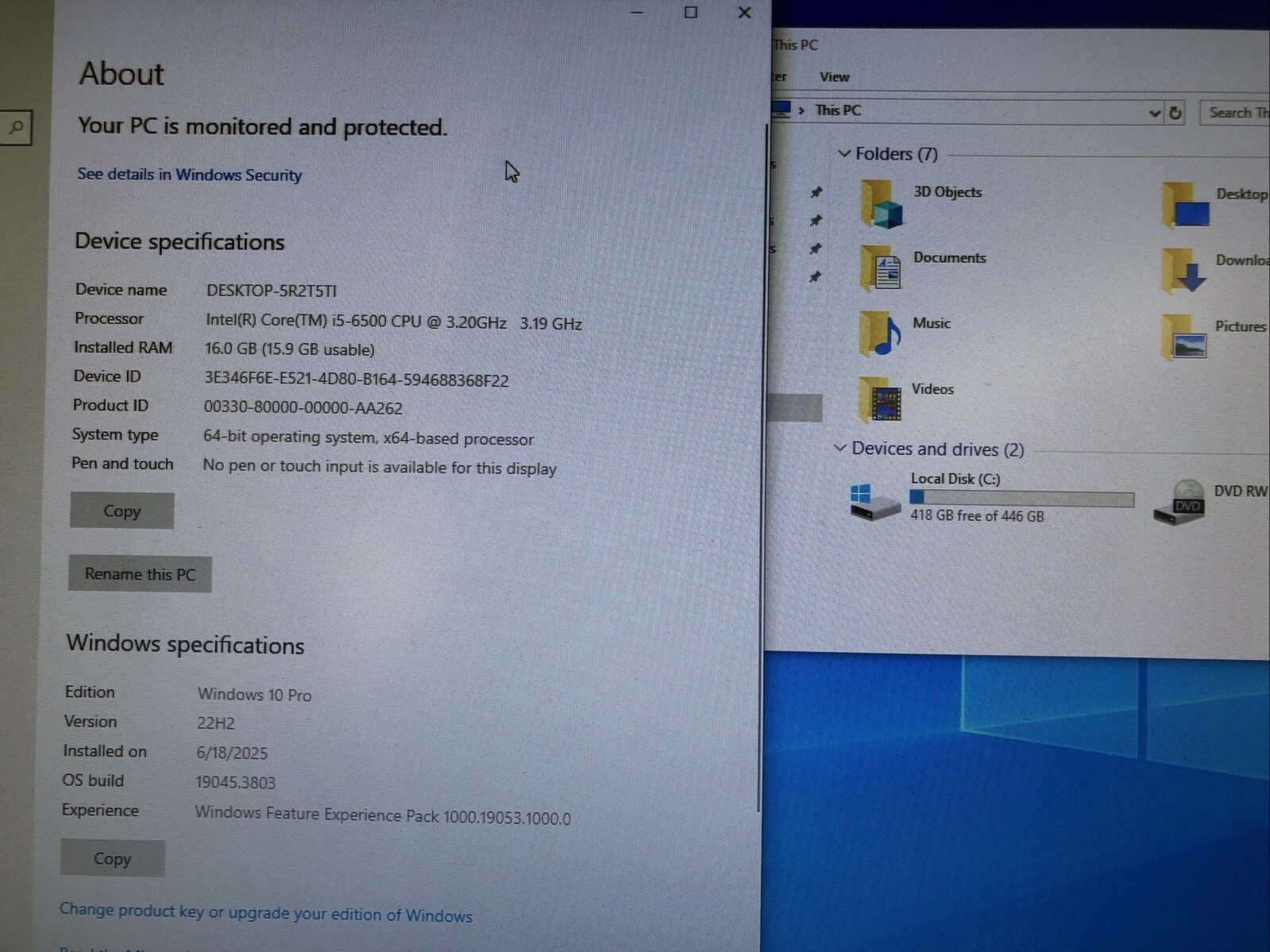
Task: Click the This PC computer icon in address bar
Action: pyautogui.click(x=782, y=109)
